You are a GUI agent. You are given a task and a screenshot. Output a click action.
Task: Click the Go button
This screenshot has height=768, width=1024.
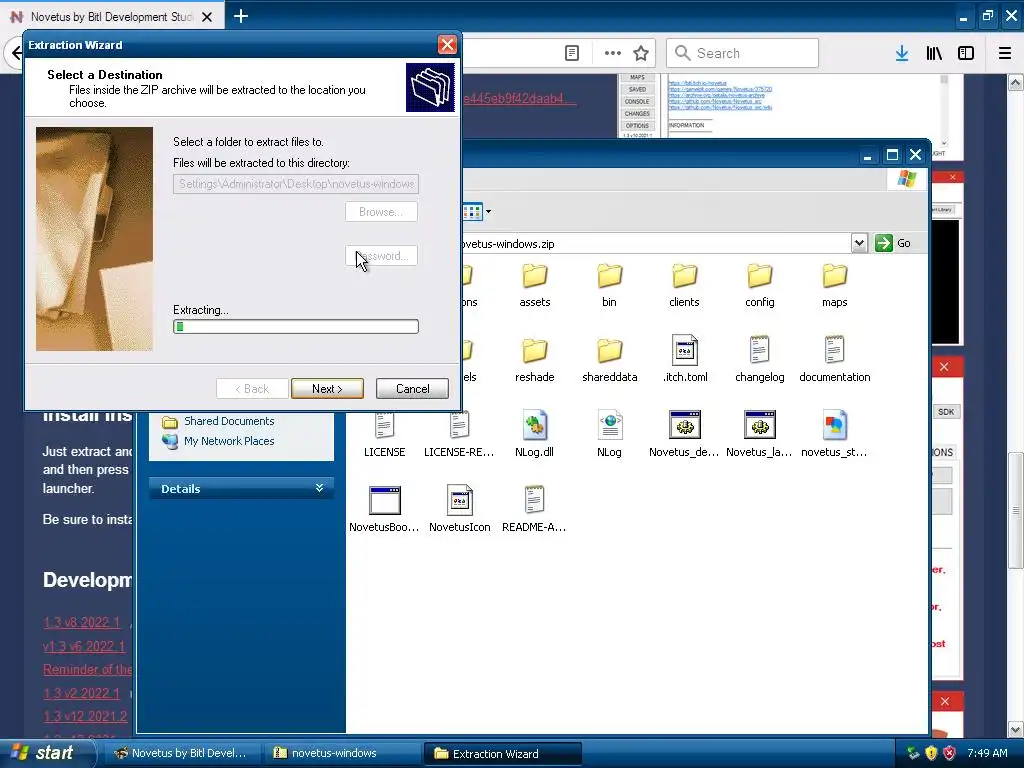[893, 243]
